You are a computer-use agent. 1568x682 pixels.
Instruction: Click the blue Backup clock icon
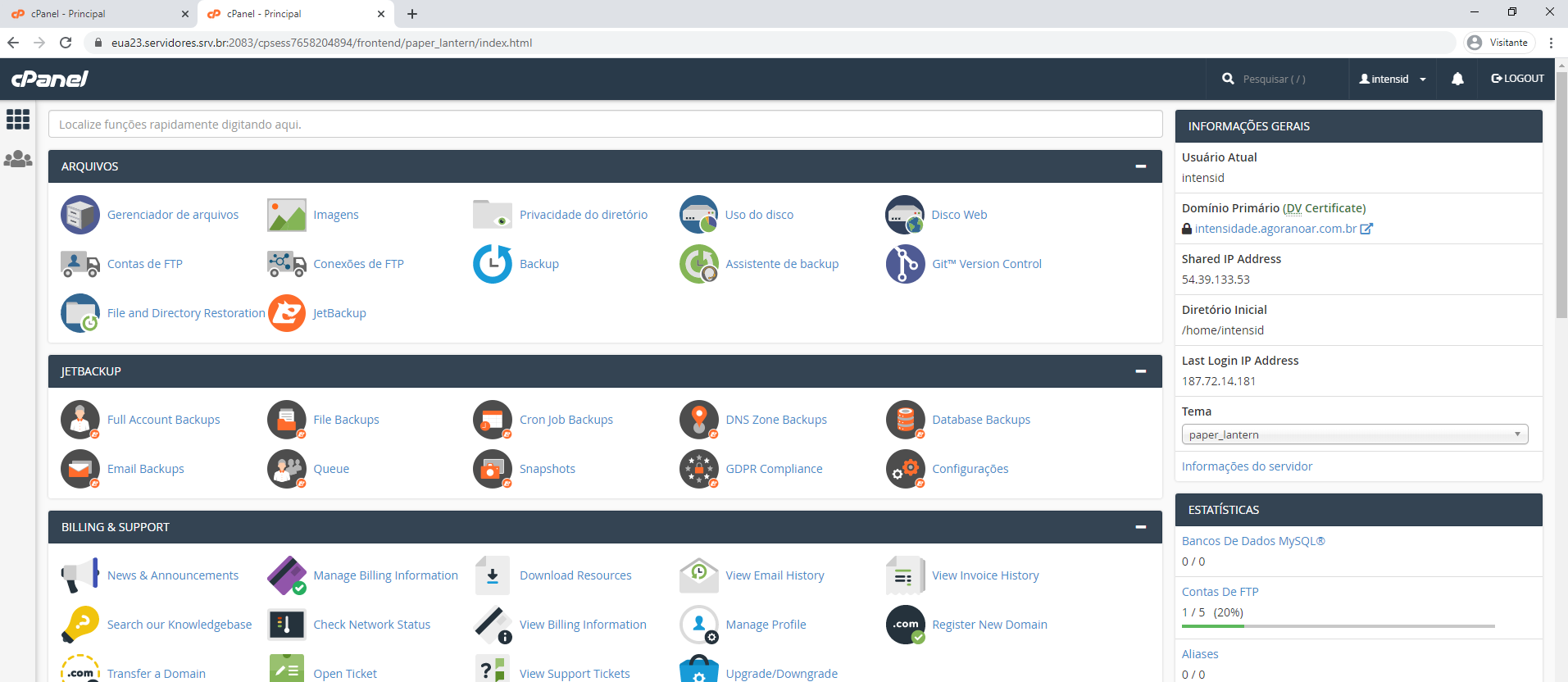click(x=493, y=264)
